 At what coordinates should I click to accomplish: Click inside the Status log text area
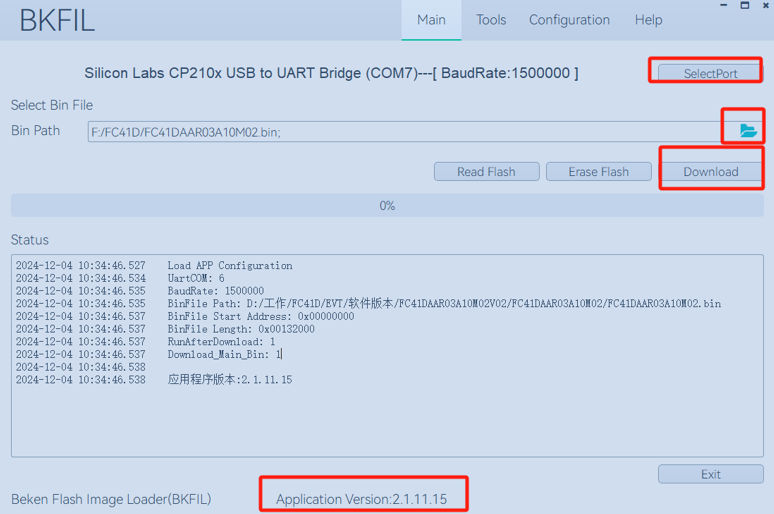point(387,420)
